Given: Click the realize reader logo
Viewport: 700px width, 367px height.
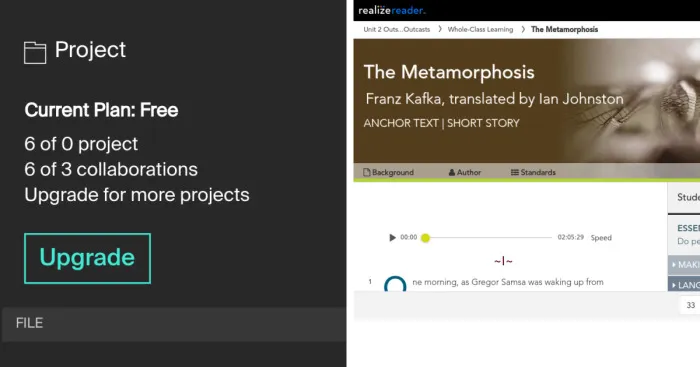Looking at the screenshot, I should click(x=392, y=10).
